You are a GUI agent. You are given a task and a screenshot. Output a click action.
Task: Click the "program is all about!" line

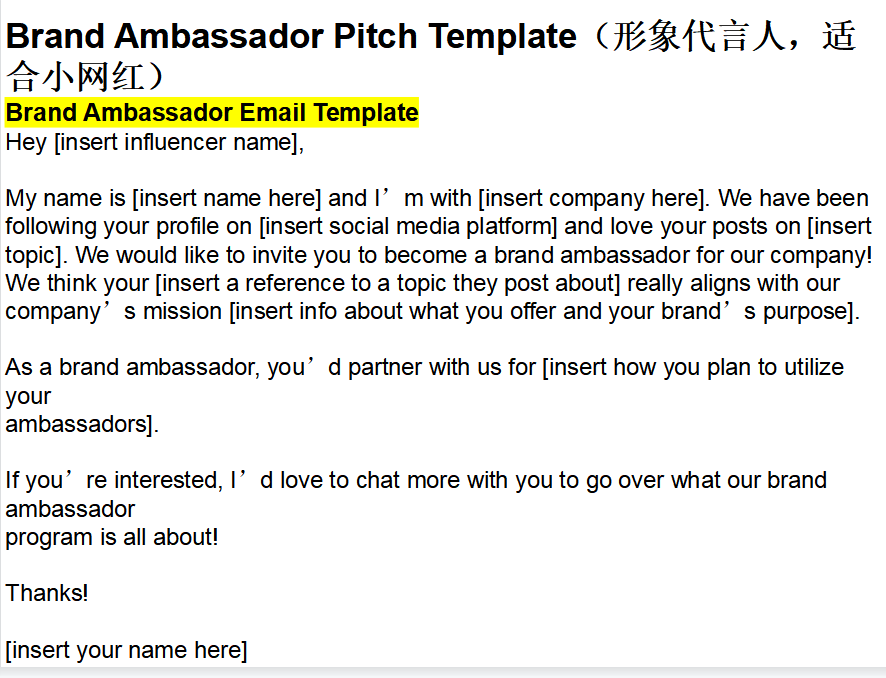point(112,537)
